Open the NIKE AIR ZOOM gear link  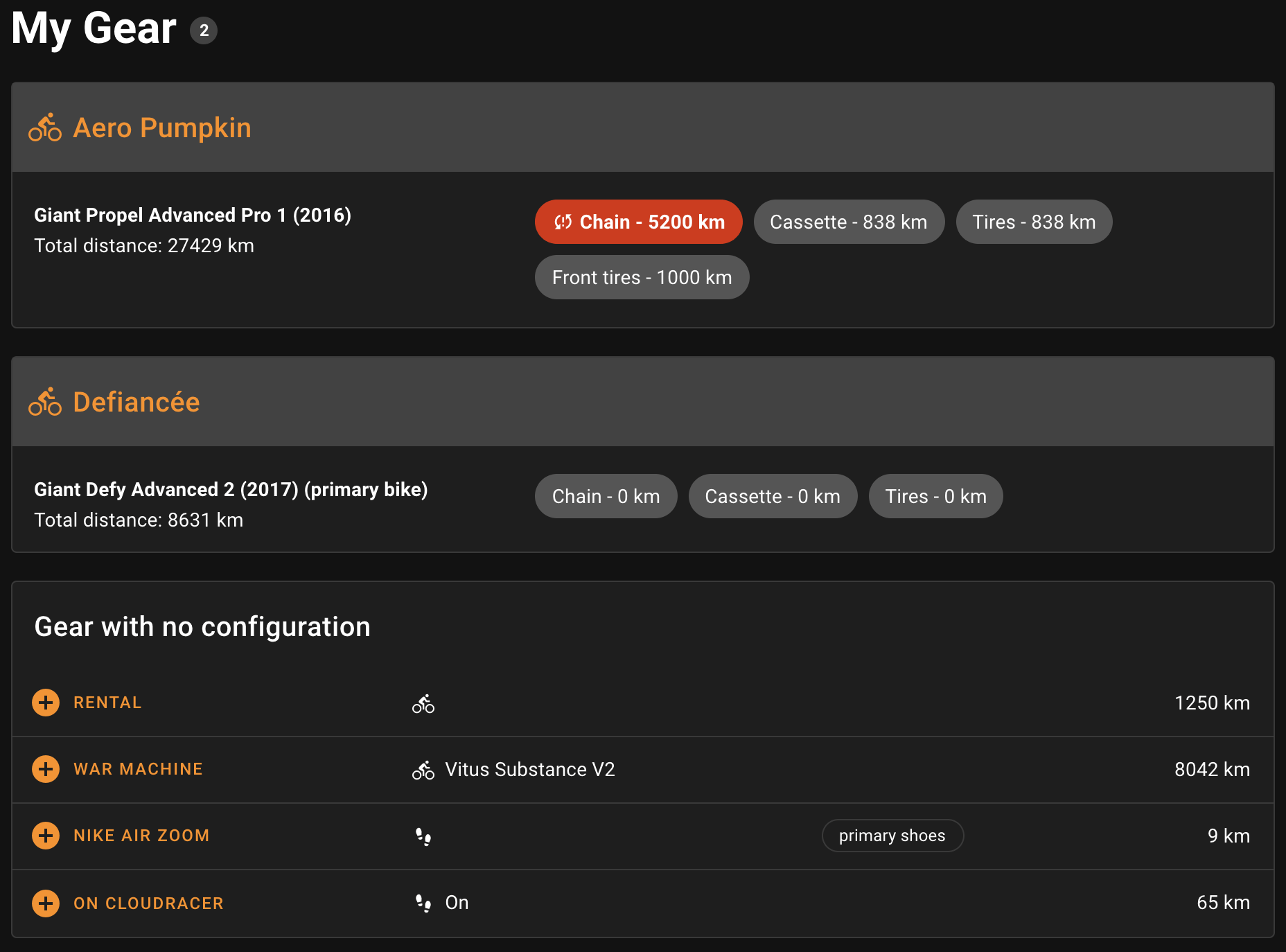(x=141, y=836)
